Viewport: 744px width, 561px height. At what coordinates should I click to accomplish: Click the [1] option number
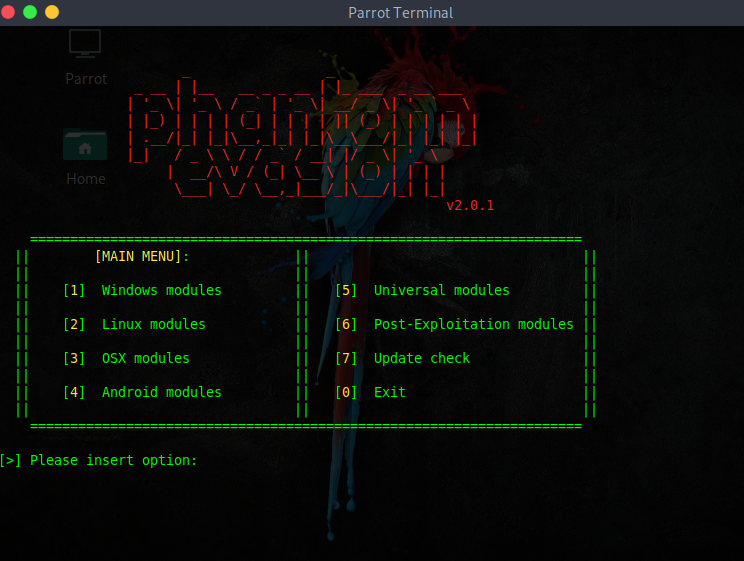coord(74,290)
